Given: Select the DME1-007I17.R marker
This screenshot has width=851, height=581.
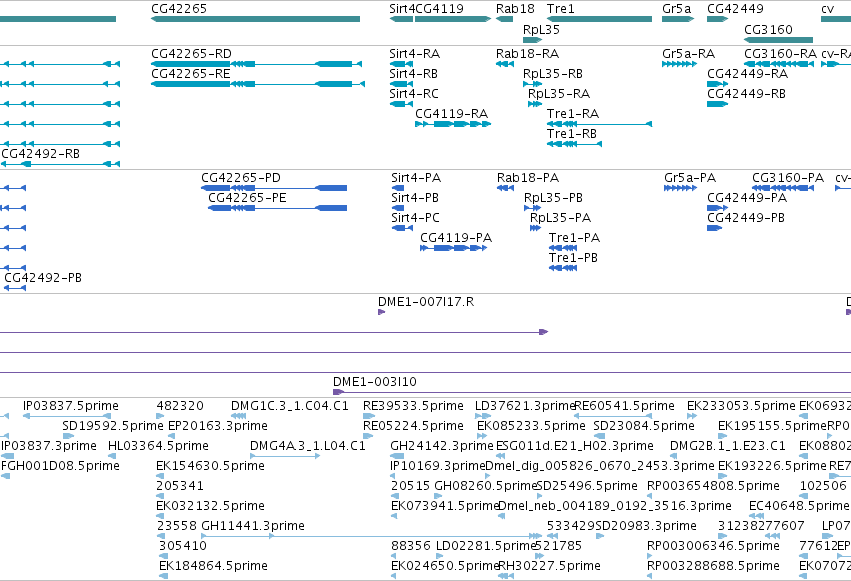Looking at the screenshot, I should pyautogui.click(x=382, y=312).
